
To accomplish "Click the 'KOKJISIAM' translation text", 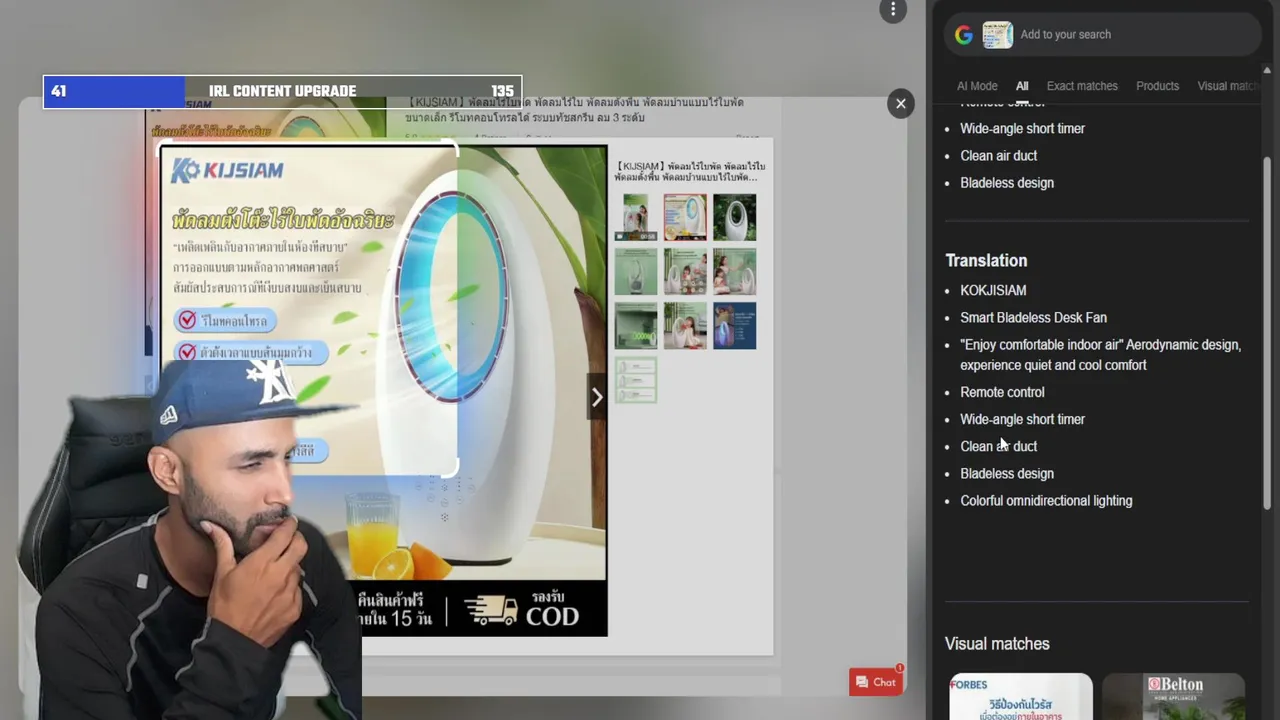I will (993, 290).
